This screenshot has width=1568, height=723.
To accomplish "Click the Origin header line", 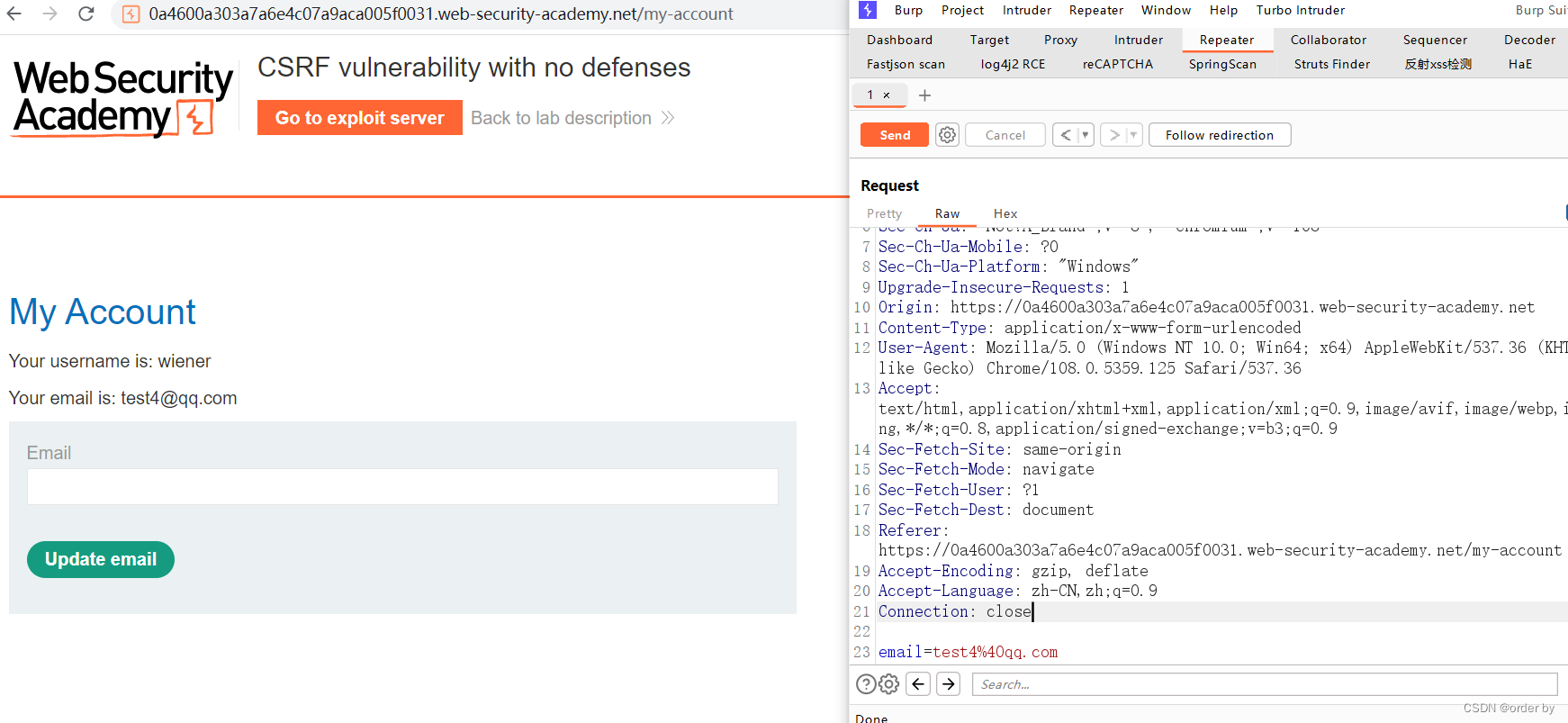I will (x=1206, y=307).
